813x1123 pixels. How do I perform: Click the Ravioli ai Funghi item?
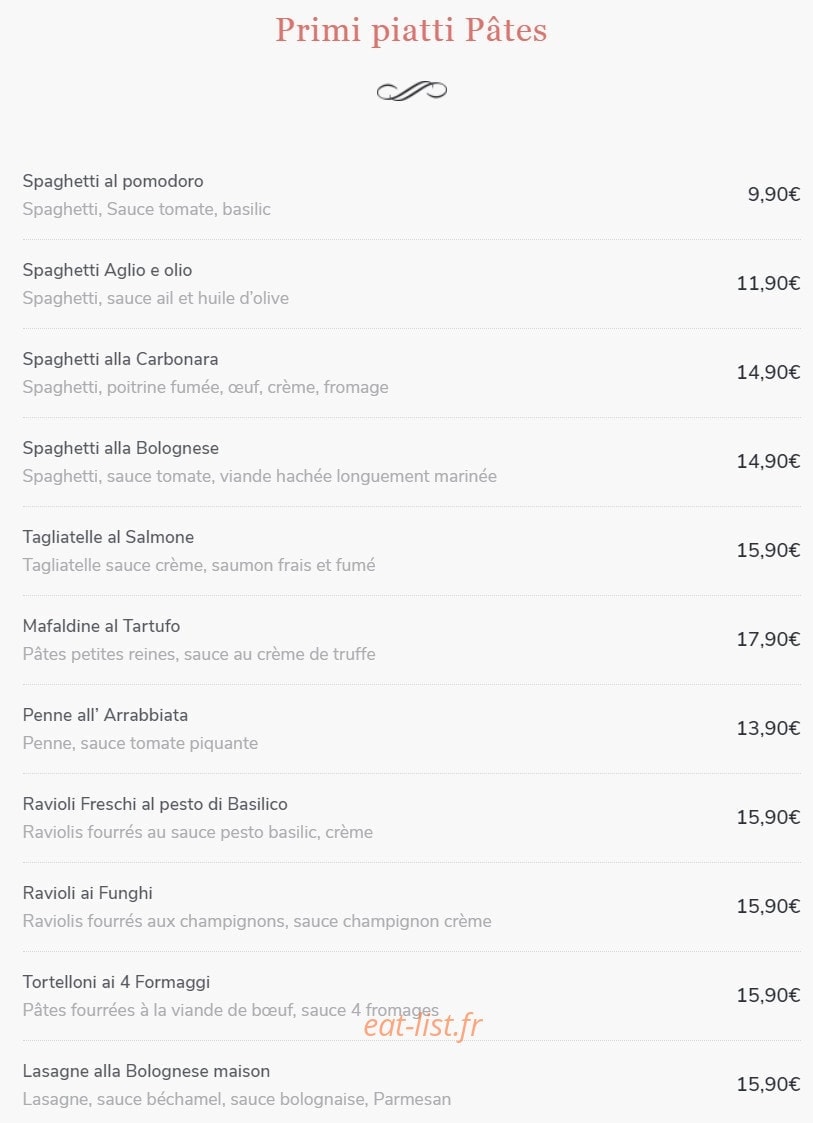coord(87,893)
